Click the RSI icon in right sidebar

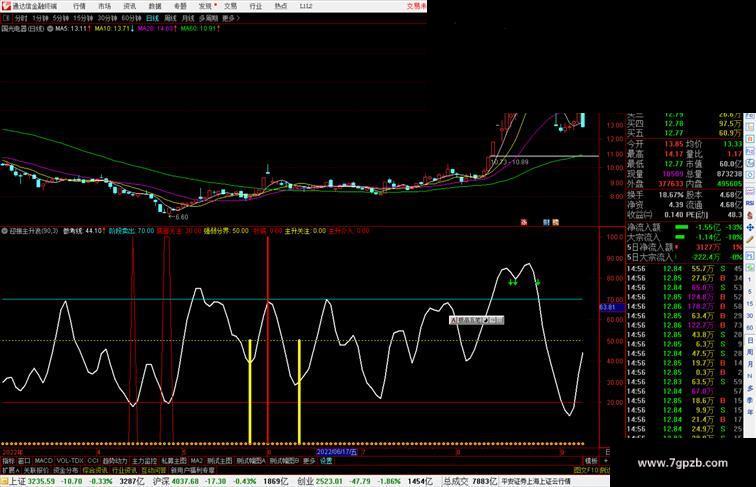(750, 204)
